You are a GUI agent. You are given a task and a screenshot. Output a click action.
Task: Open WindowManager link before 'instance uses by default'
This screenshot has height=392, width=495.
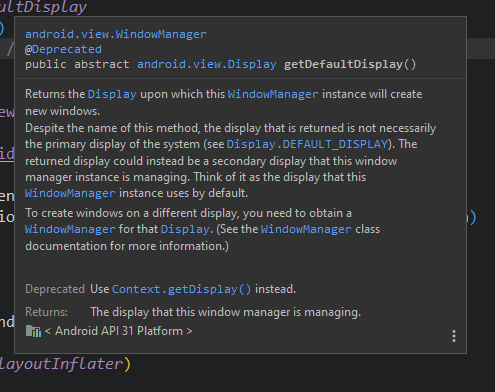[x=70, y=193]
